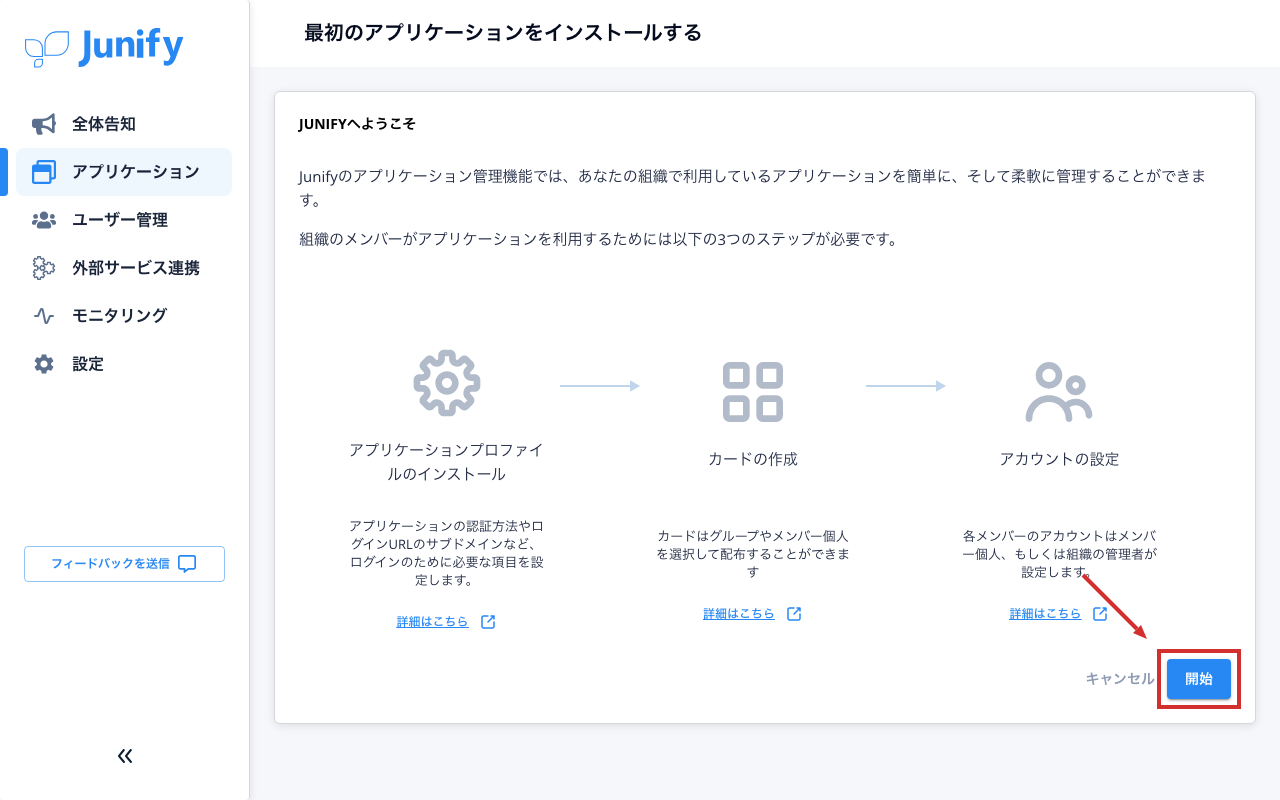This screenshot has width=1280, height=800.
Task: Select アプリケーション in the sidebar
Action: 124,172
